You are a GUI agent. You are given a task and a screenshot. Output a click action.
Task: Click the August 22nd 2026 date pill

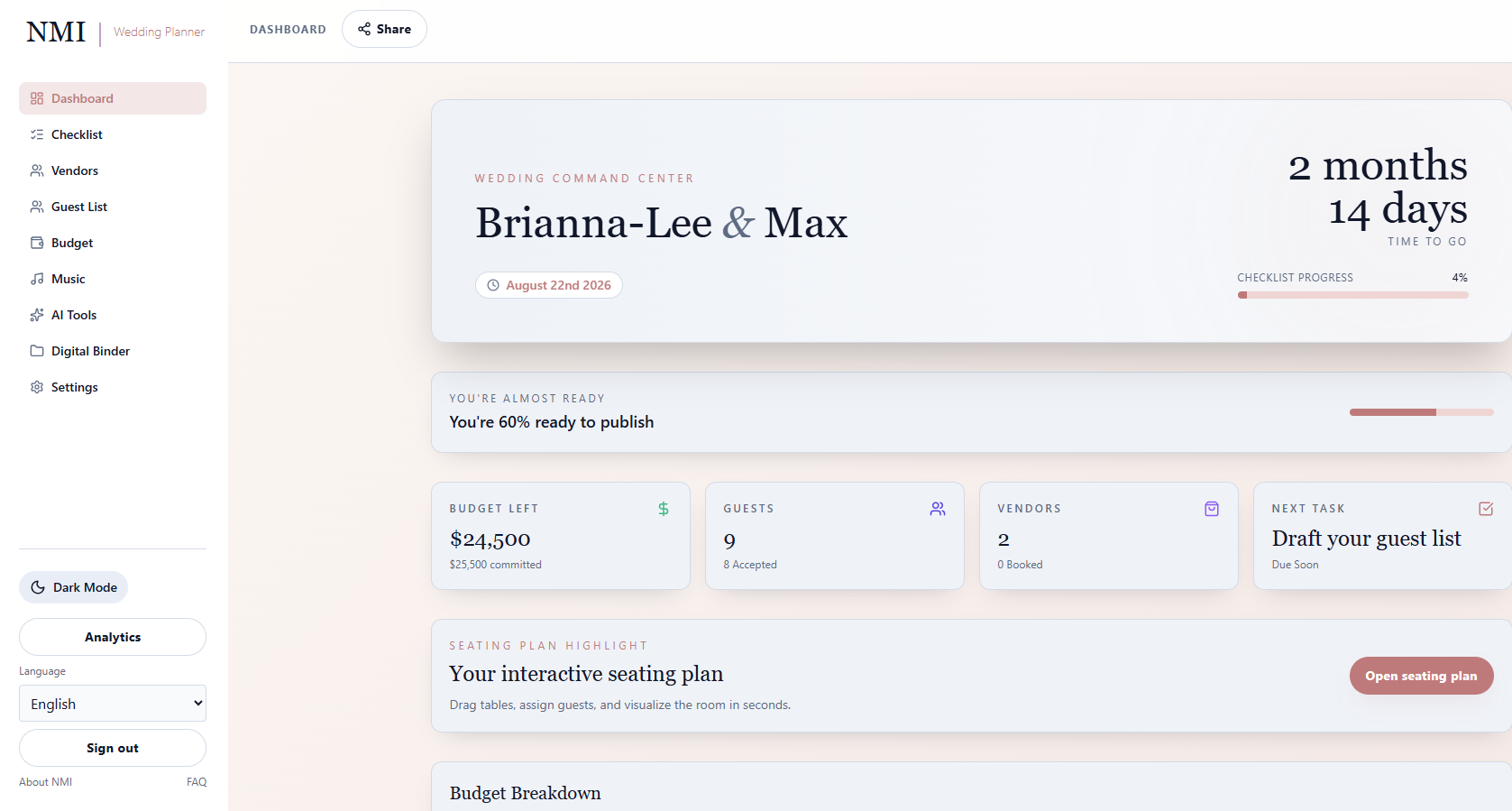pyautogui.click(x=549, y=285)
